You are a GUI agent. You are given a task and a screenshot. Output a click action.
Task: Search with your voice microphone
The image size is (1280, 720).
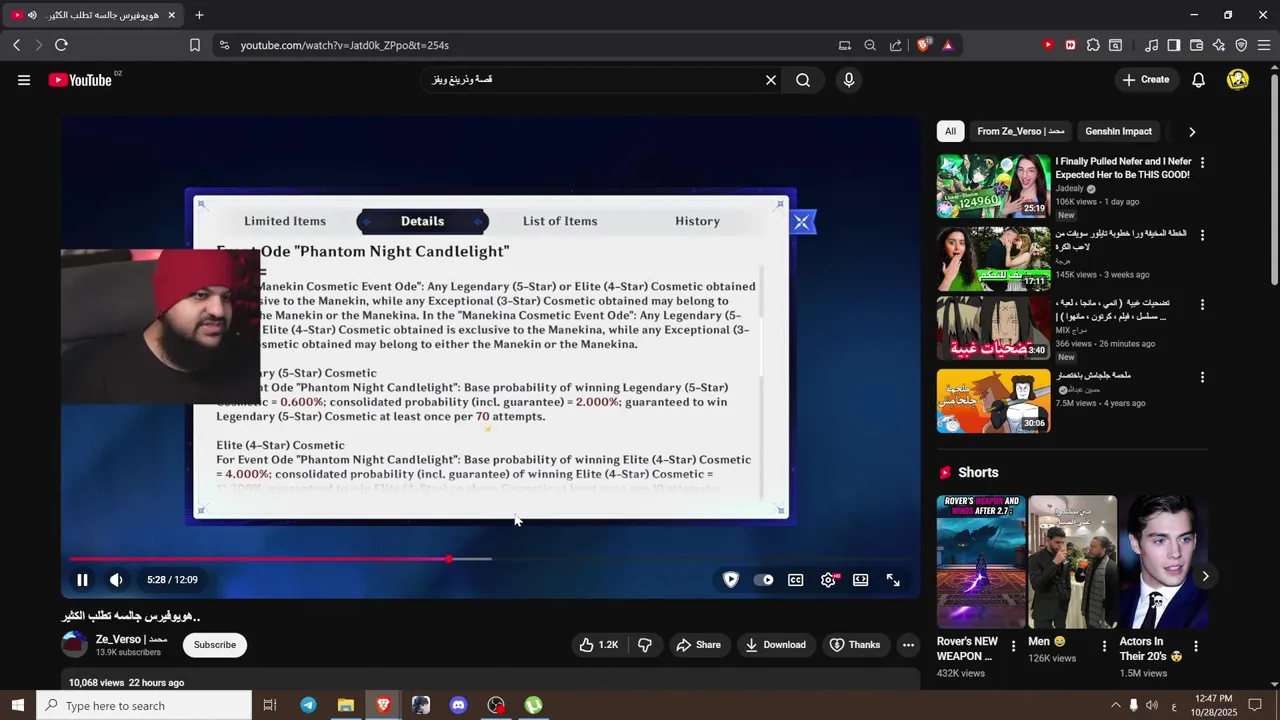click(849, 80)
